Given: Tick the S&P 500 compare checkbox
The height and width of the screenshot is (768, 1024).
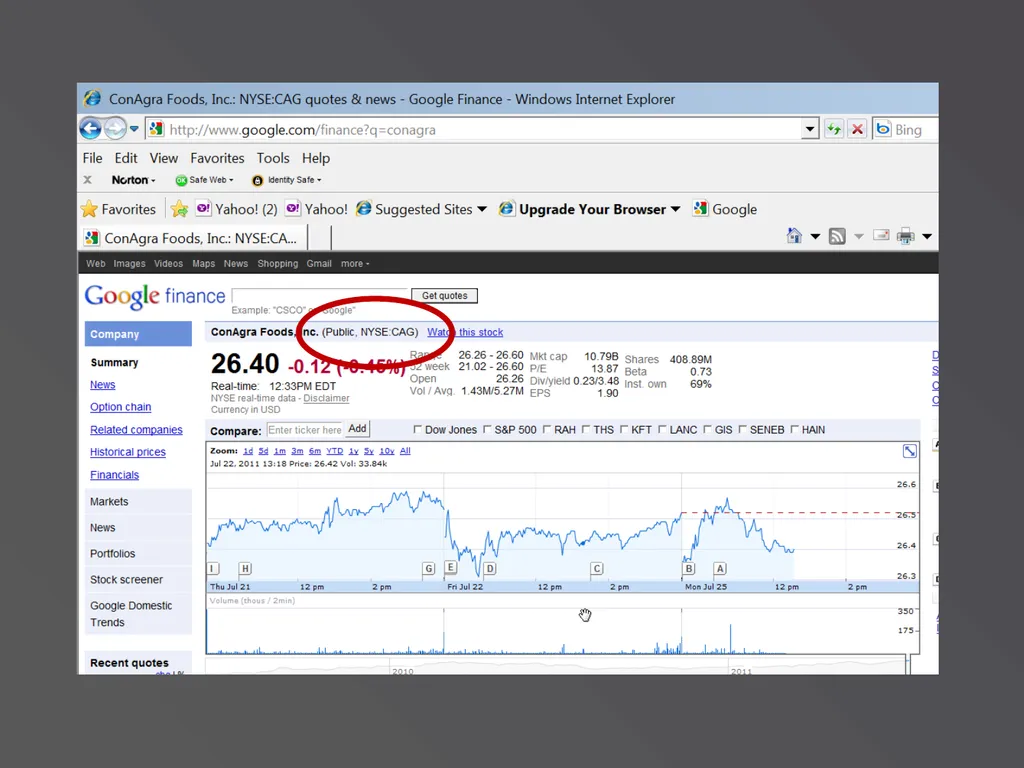Looking at the screenshot, I should coord(487,429).
